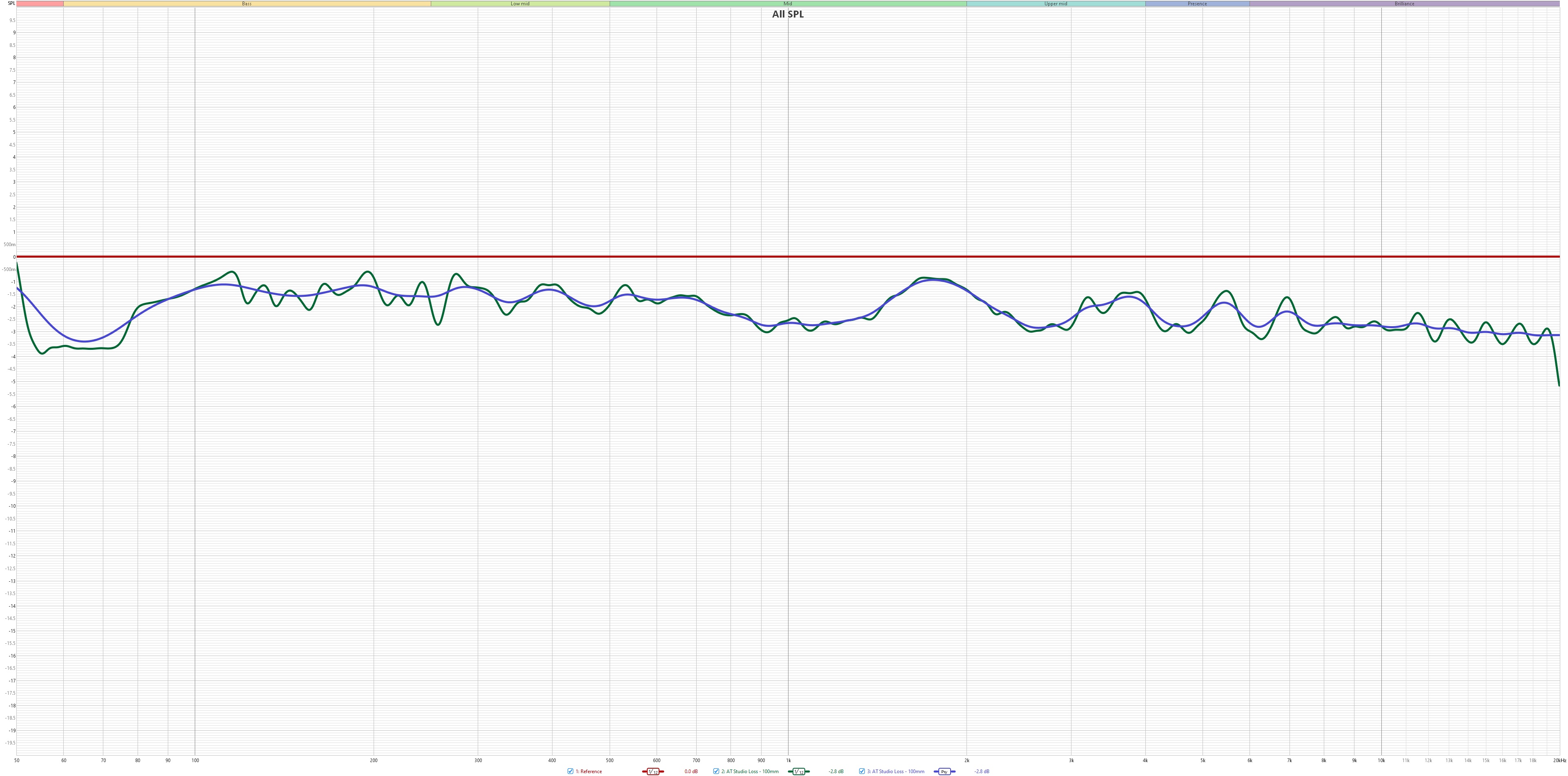The image size is (1568, 776).
Task: Click the red 1/12 smoothing icon for Reference
Action: pyautogui.click(x=653, y=771)
